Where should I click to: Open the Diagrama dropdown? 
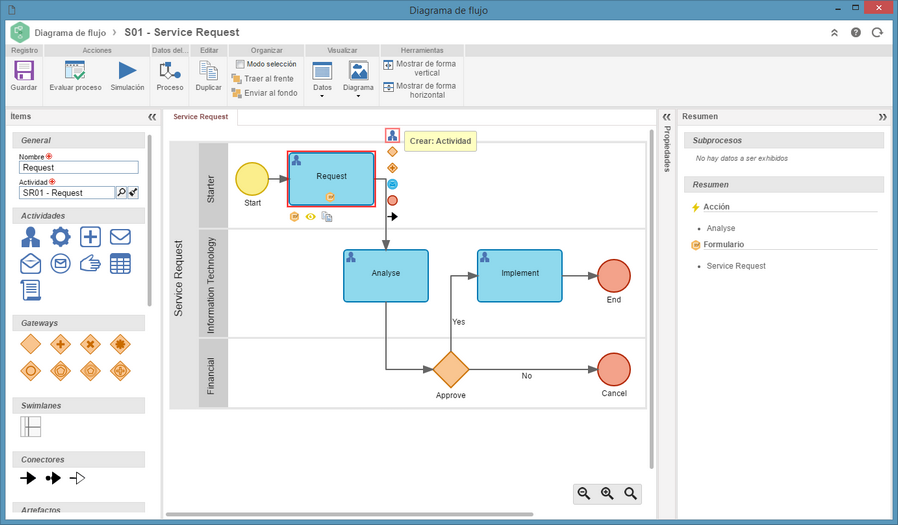(358, 79)
